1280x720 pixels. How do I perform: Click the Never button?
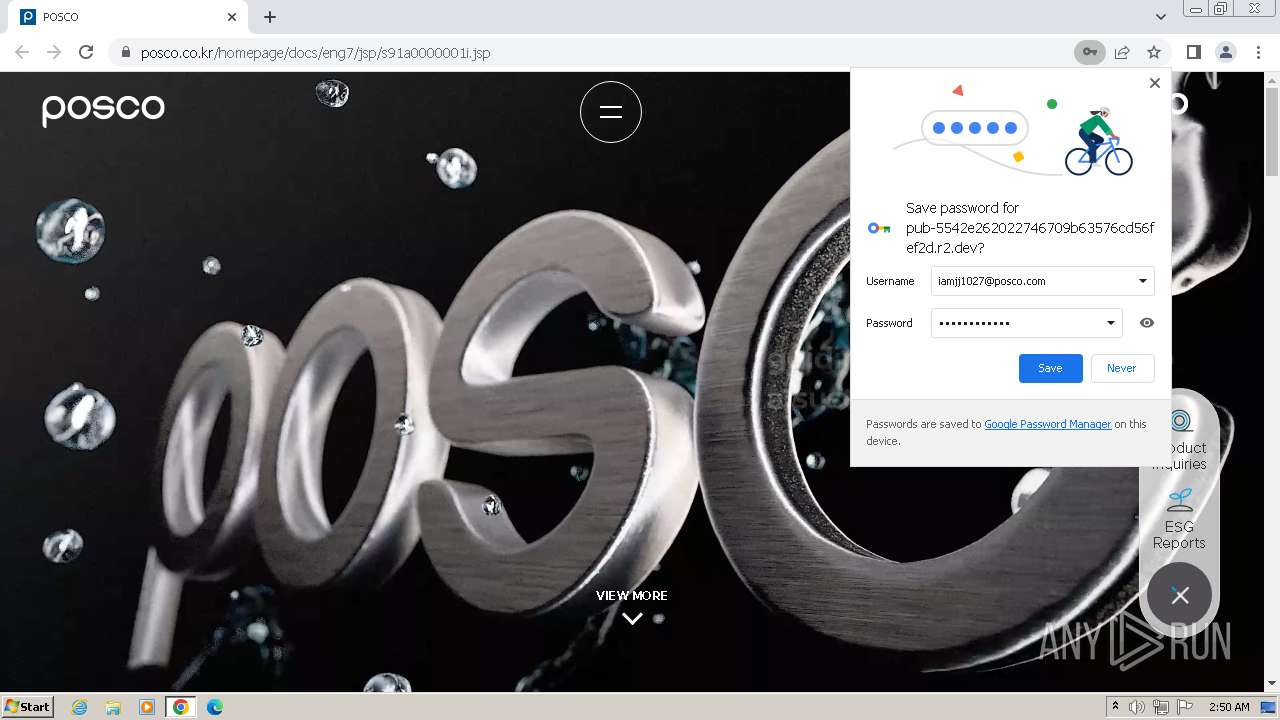1122,368
